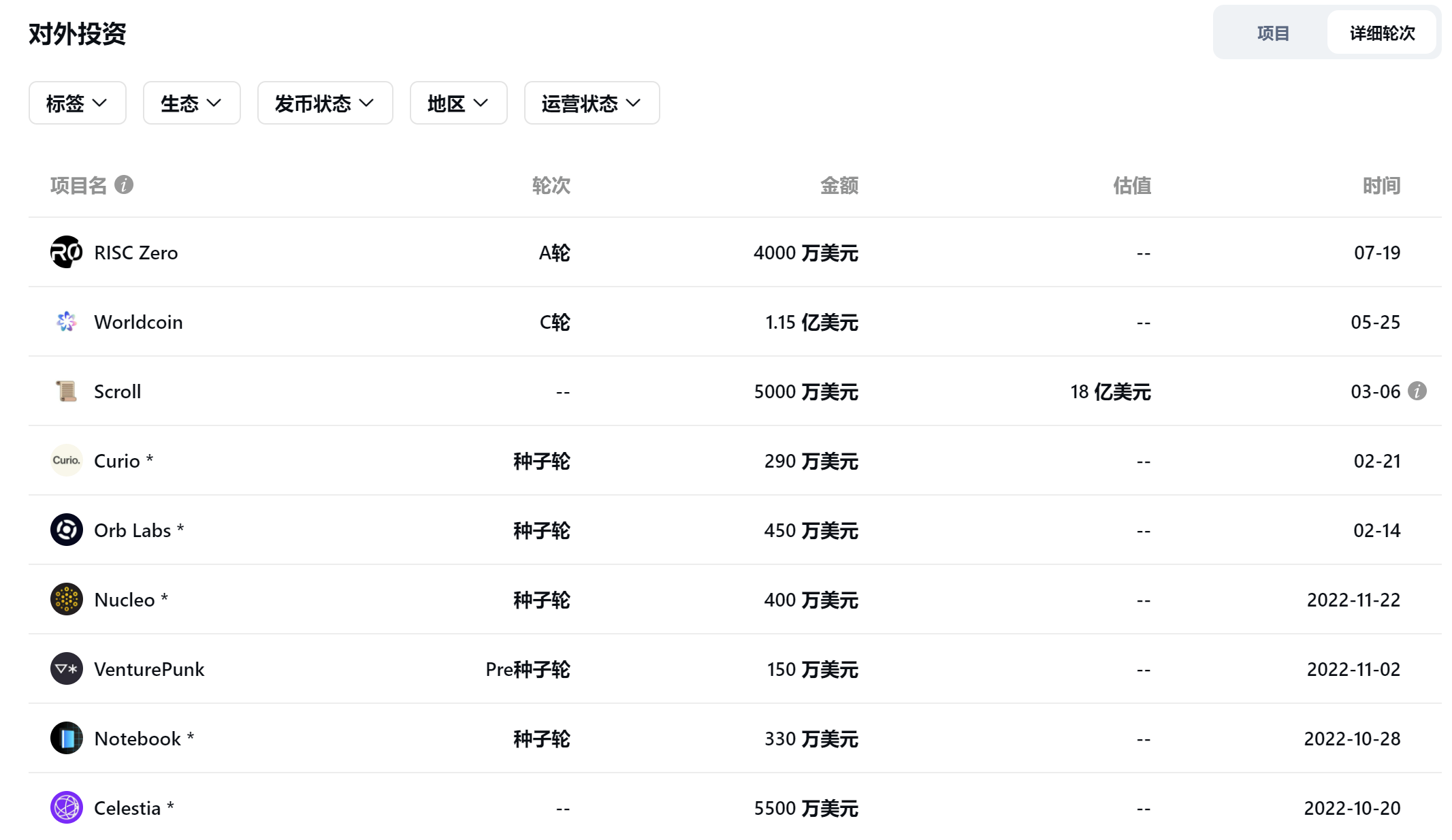Open the Celestia * project link
The width and height of the screenshot is (1452, 840).
pyautogui.click(x=134, y=809)
